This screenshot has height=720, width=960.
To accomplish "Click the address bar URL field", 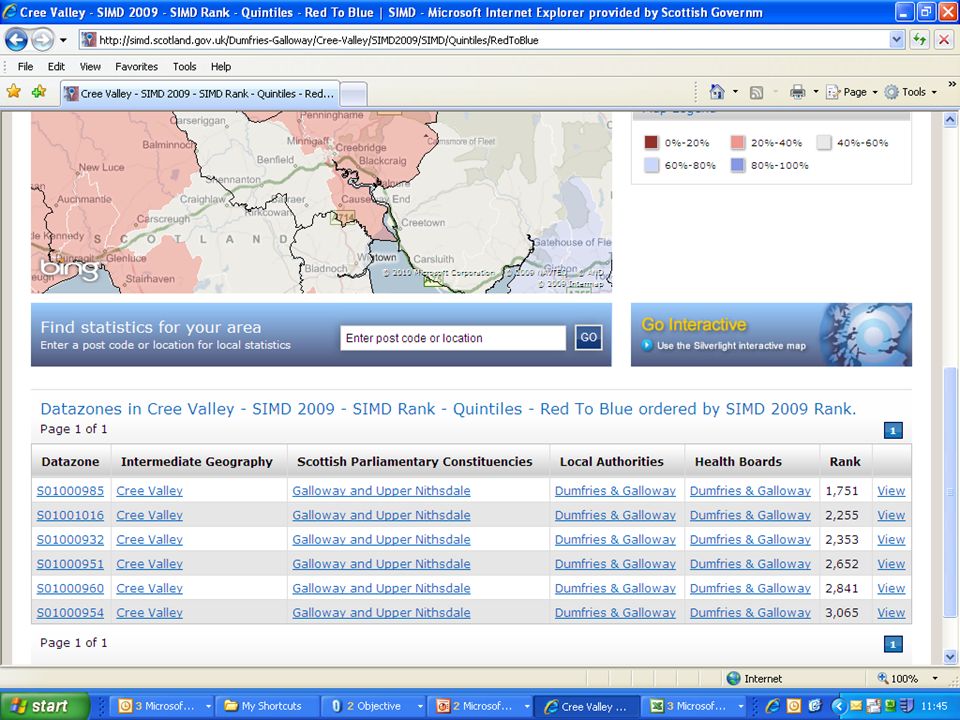I will (484, 40).
